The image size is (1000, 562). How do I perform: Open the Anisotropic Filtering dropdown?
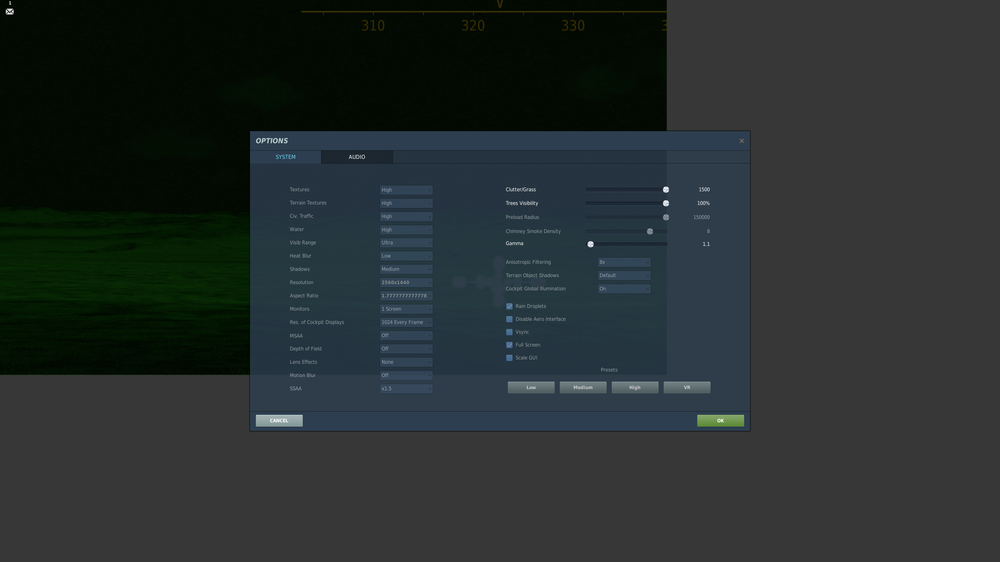pyautogui.click(x=624, y=262)
